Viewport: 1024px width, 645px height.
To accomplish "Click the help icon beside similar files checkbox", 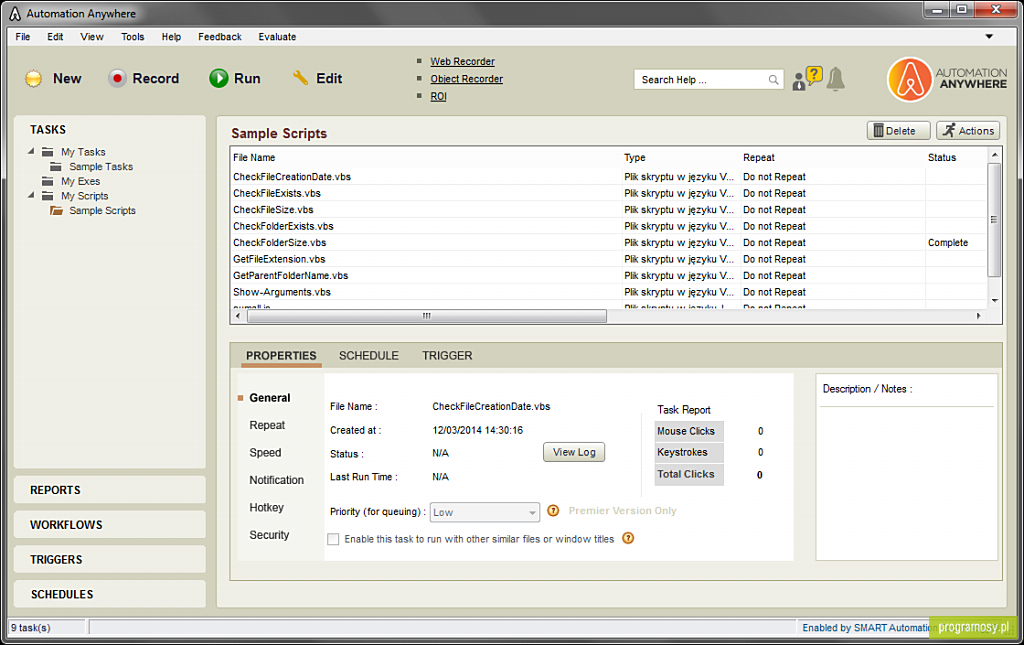I will coord(628,538).
